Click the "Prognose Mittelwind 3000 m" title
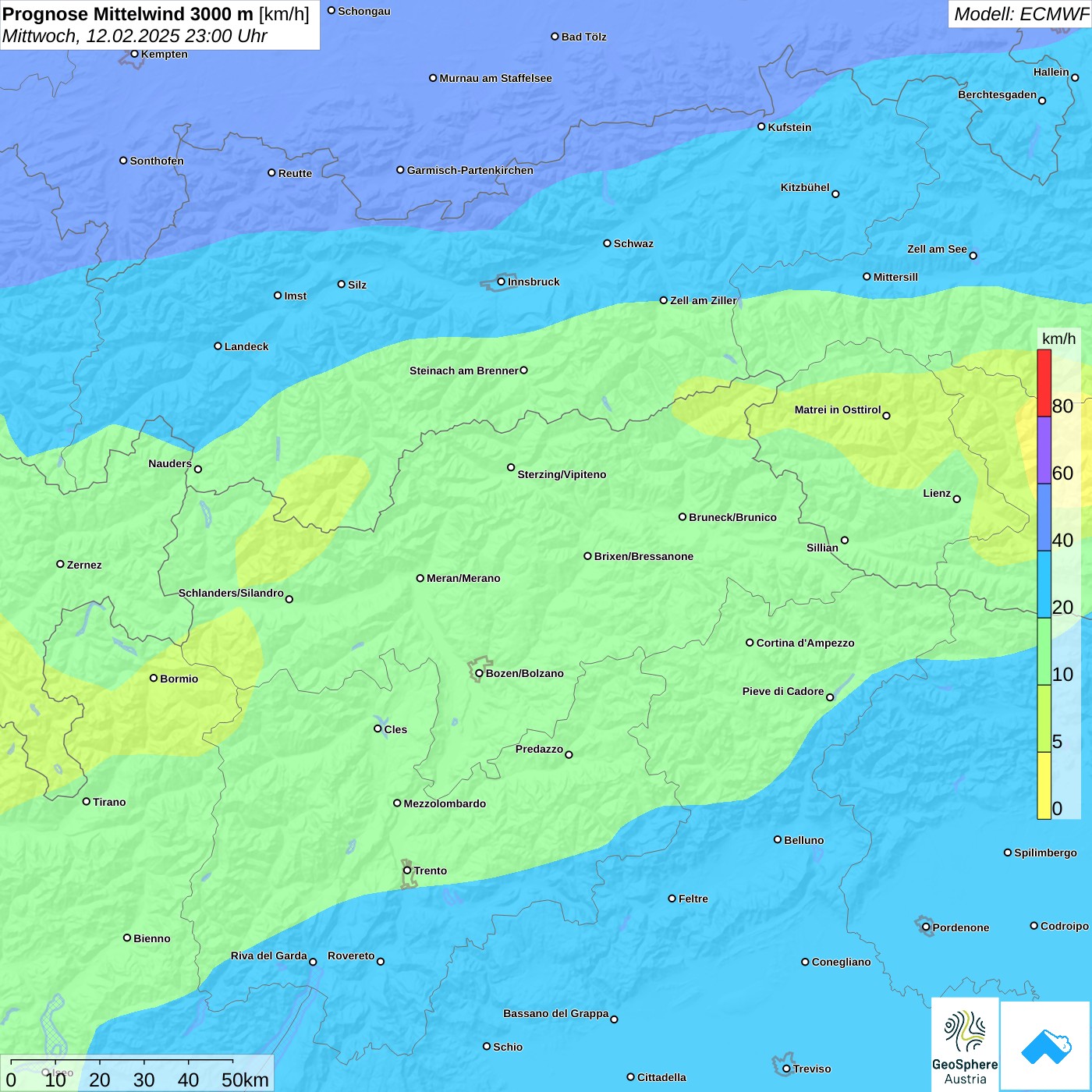The width and height of the screenshot is (1092, 1092). tap(128, 14)
